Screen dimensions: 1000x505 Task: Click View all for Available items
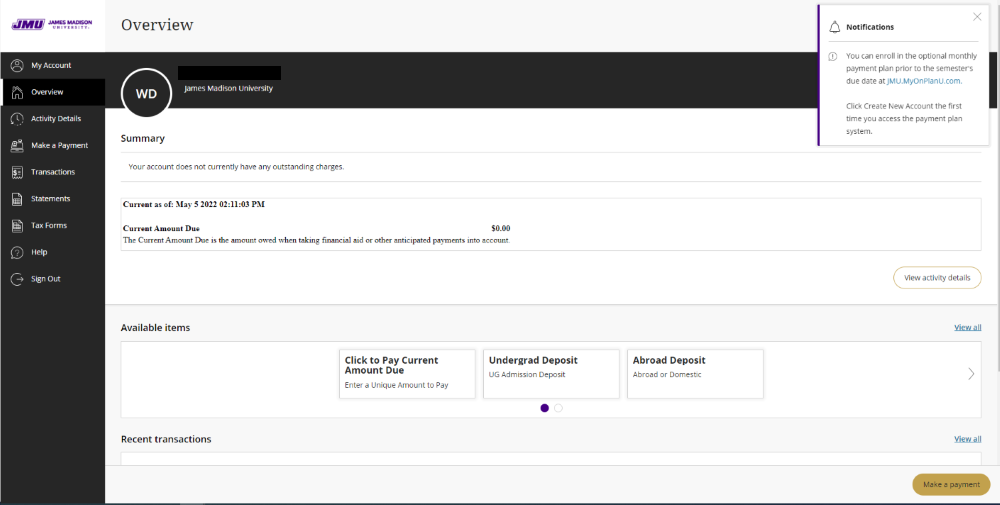click(967, 327)
